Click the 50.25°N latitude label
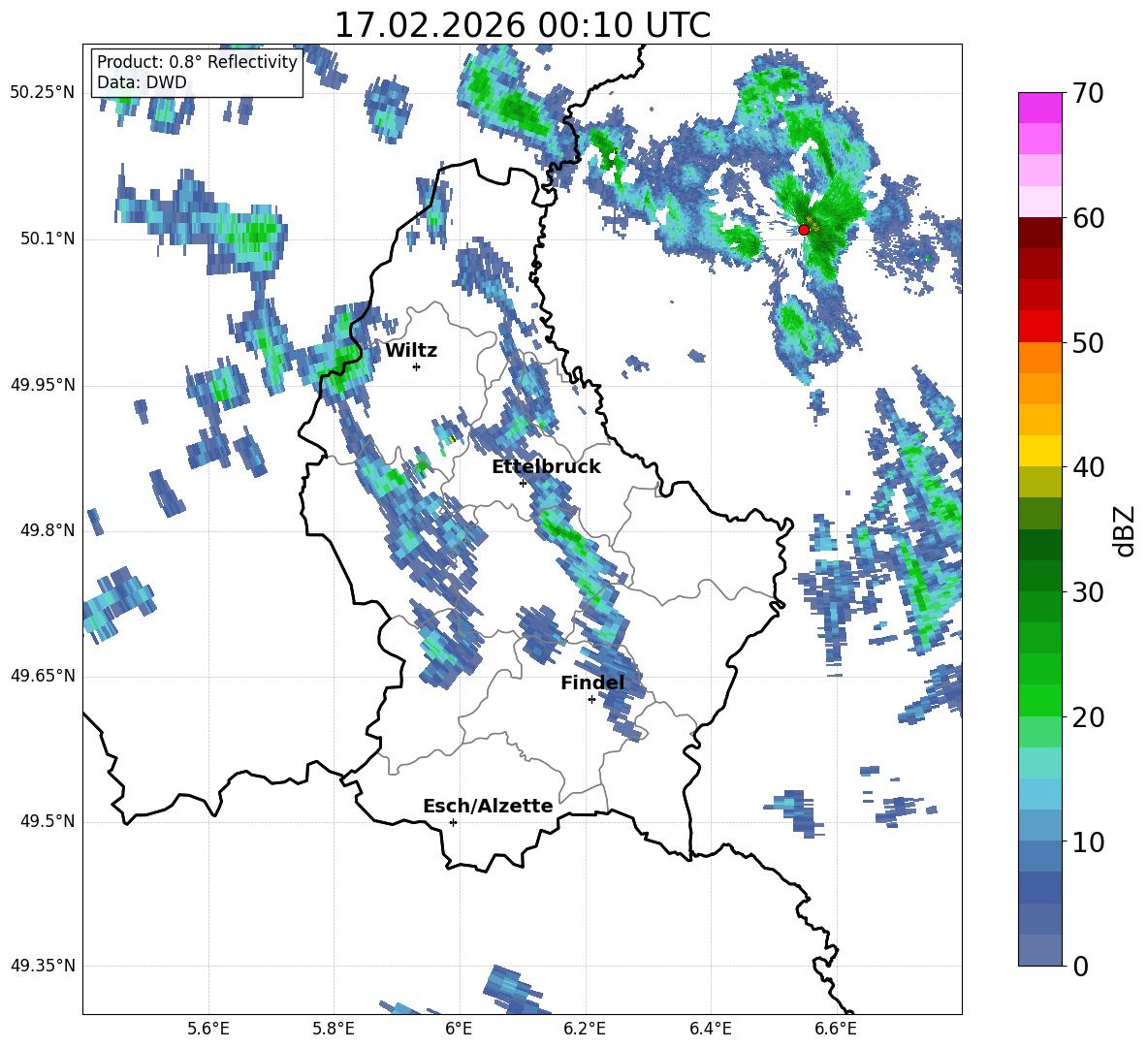Image resolution: width=1148 pixels, height=1048 pixels. point(43,93)
